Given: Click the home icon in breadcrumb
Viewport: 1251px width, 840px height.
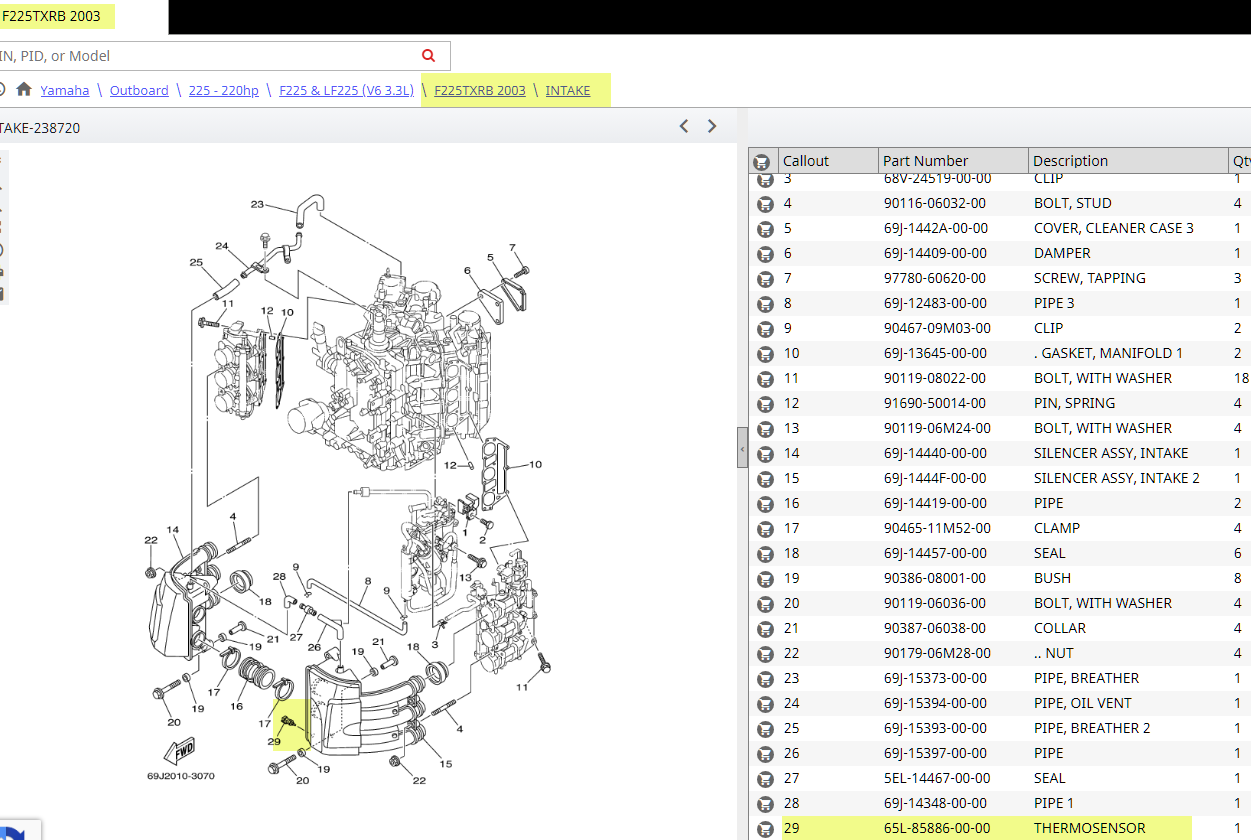Looking at the screenshot, I should [24, 89].
